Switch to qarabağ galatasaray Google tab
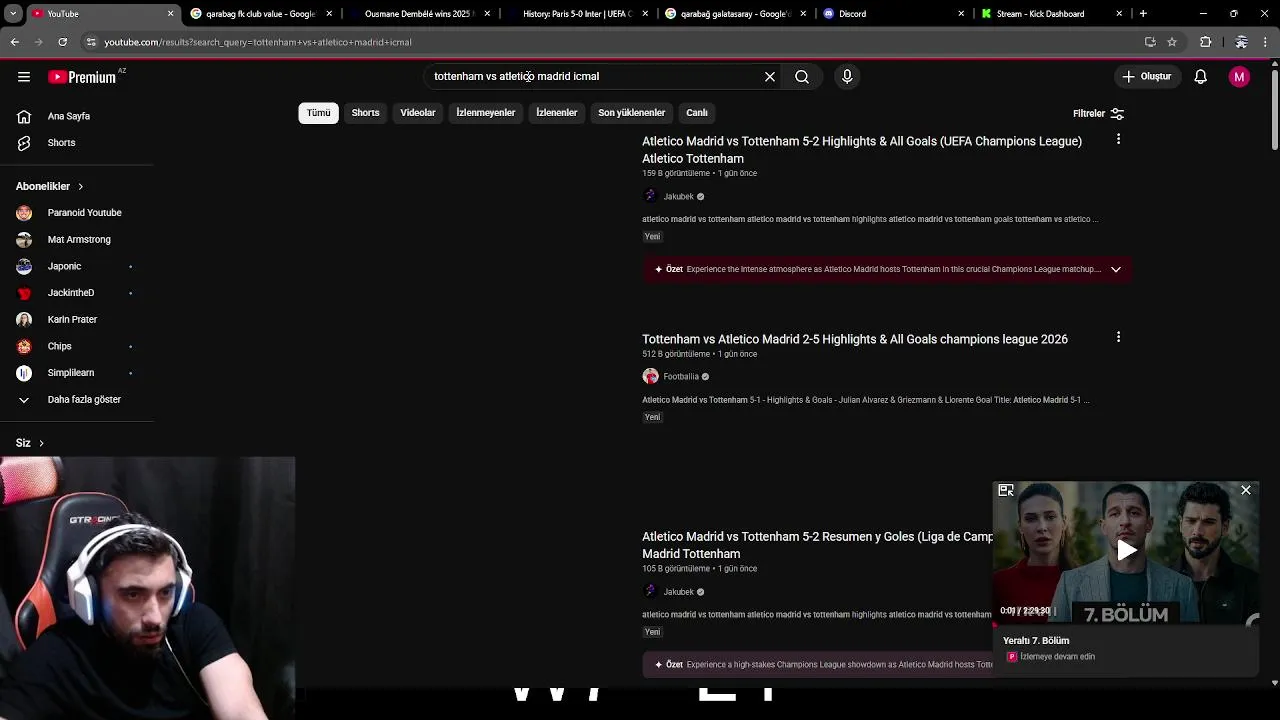Image resolution: width=1280 pixels, height=720 pixels. click(x=735, y=14)
